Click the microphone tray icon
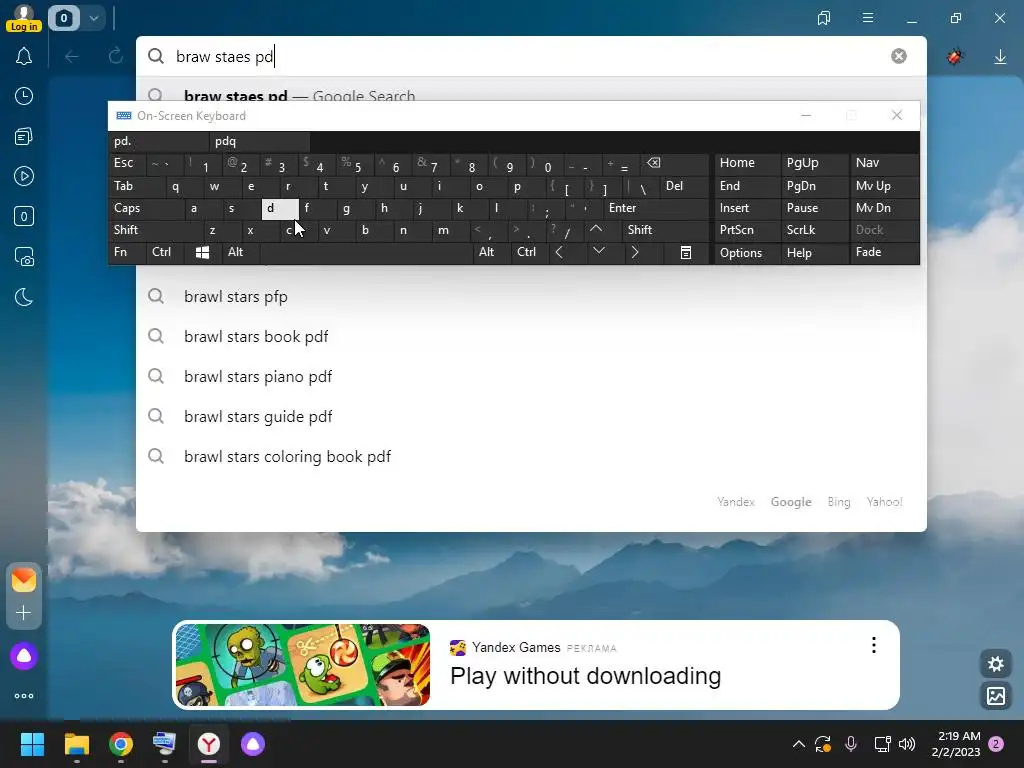 pos(851,744)
